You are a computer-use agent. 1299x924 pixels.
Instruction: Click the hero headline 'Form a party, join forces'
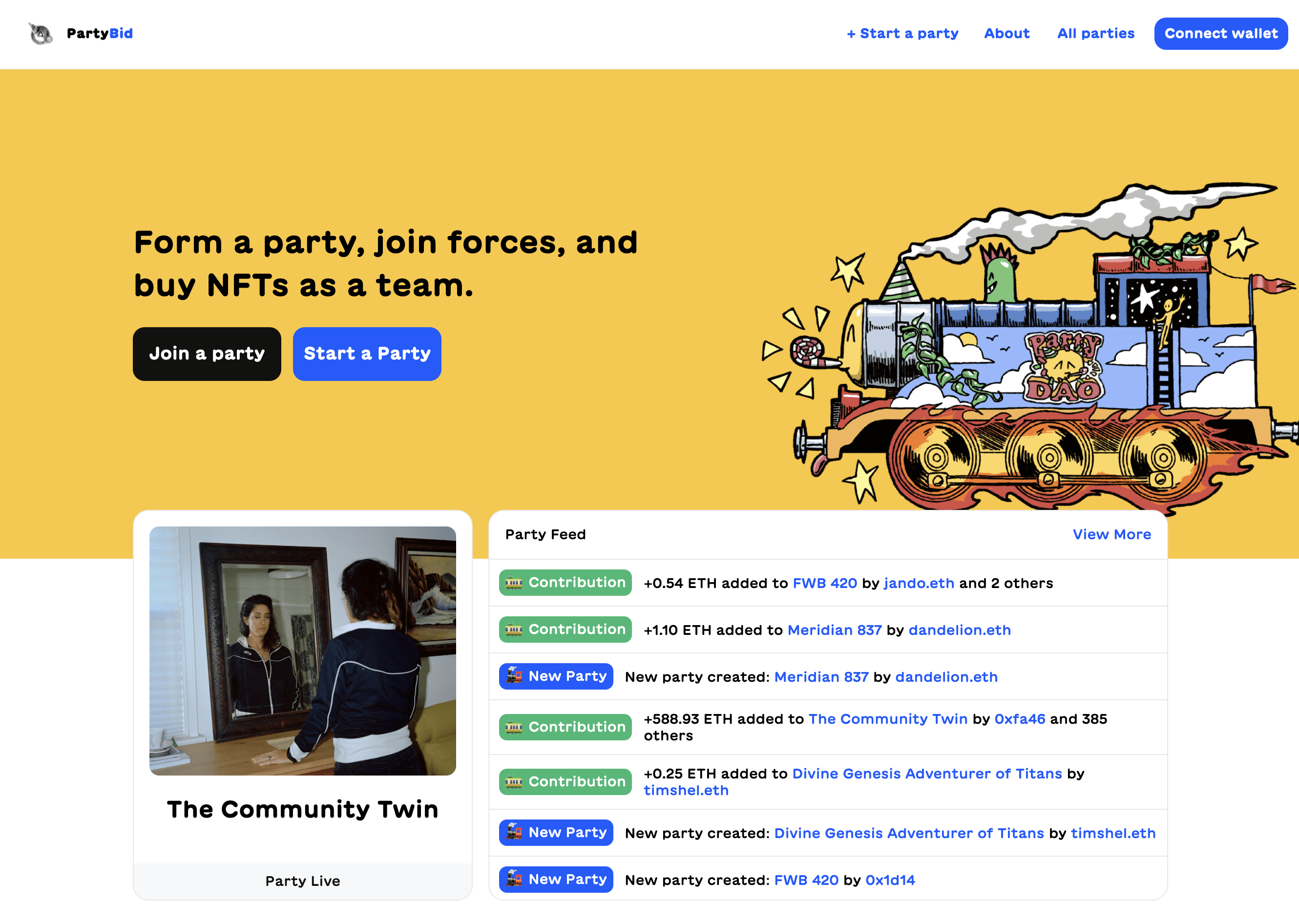pos(386,263)
